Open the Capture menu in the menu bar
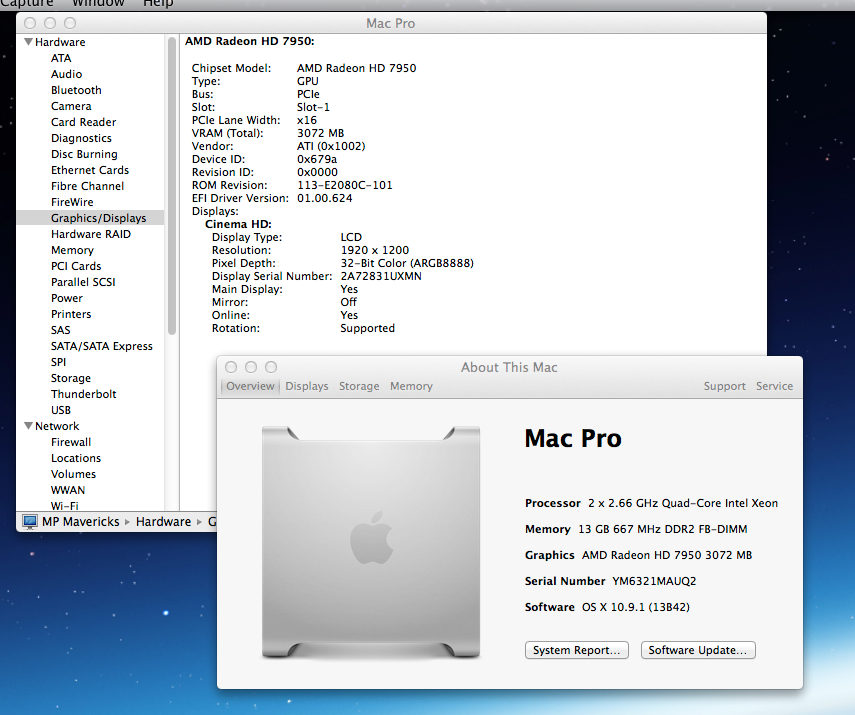This screenshot has height=715, width=855. [27, 3]
